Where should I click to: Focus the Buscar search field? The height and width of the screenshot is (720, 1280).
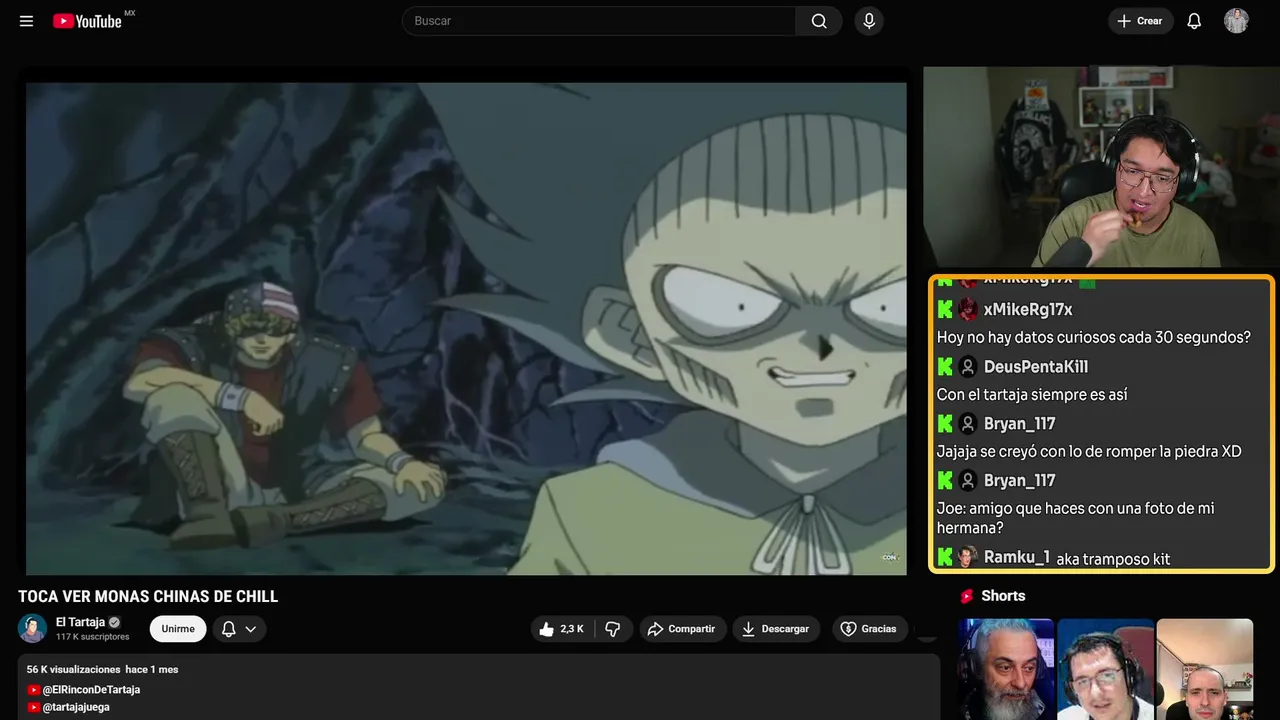pyautogui.click(x=599, y=21)
